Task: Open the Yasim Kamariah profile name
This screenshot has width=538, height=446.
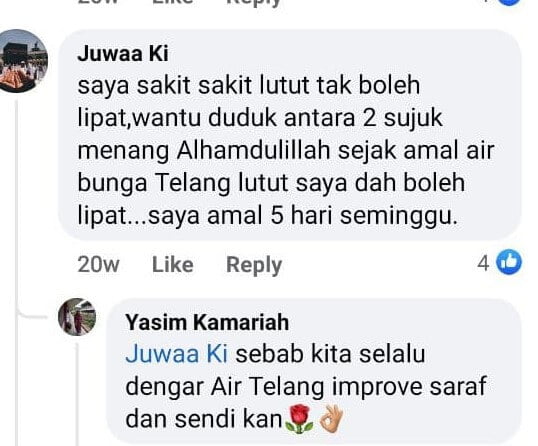Action: pyautogui.click(x=207, y=322)
